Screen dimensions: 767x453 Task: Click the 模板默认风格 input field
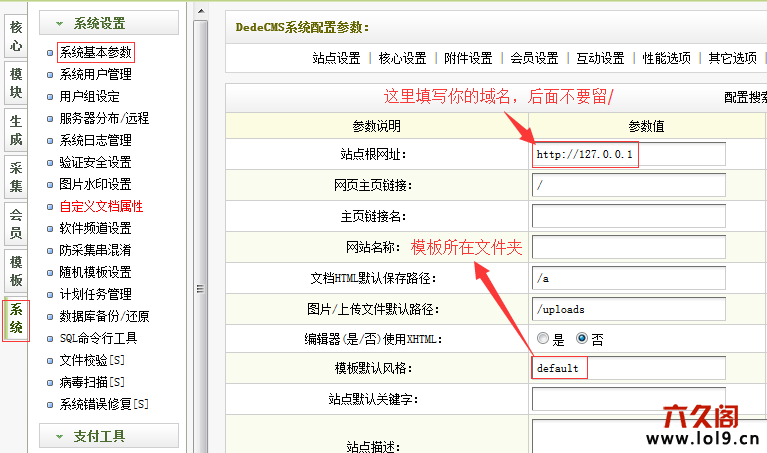pos(629,368)
